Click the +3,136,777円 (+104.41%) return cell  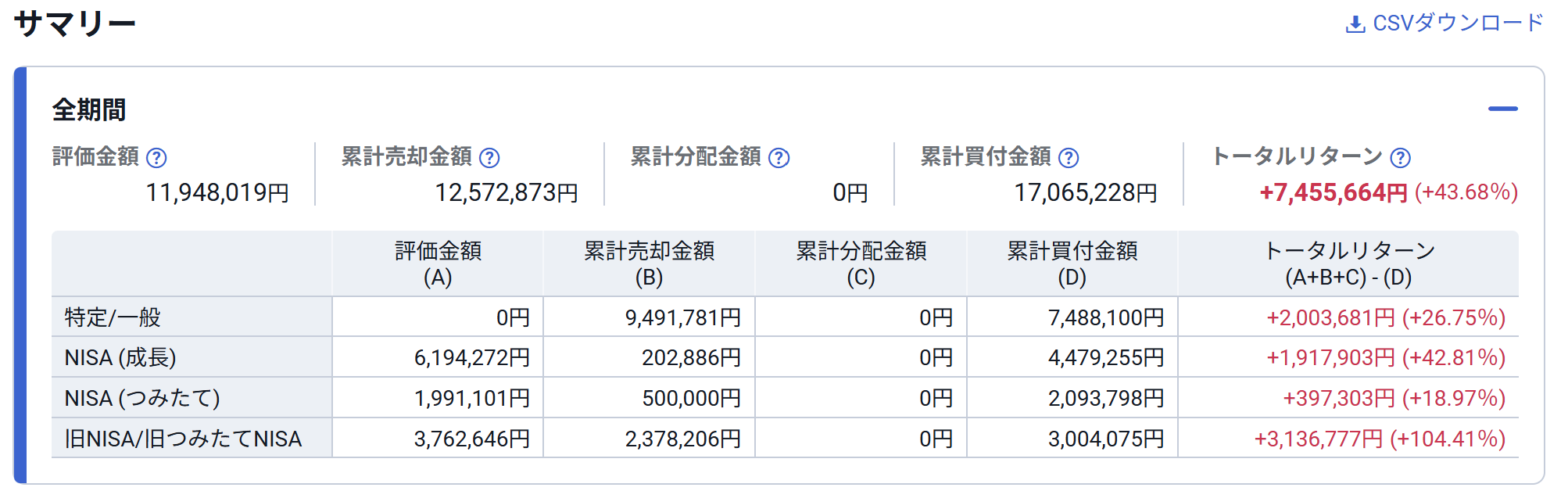(x=1380, y=439)
